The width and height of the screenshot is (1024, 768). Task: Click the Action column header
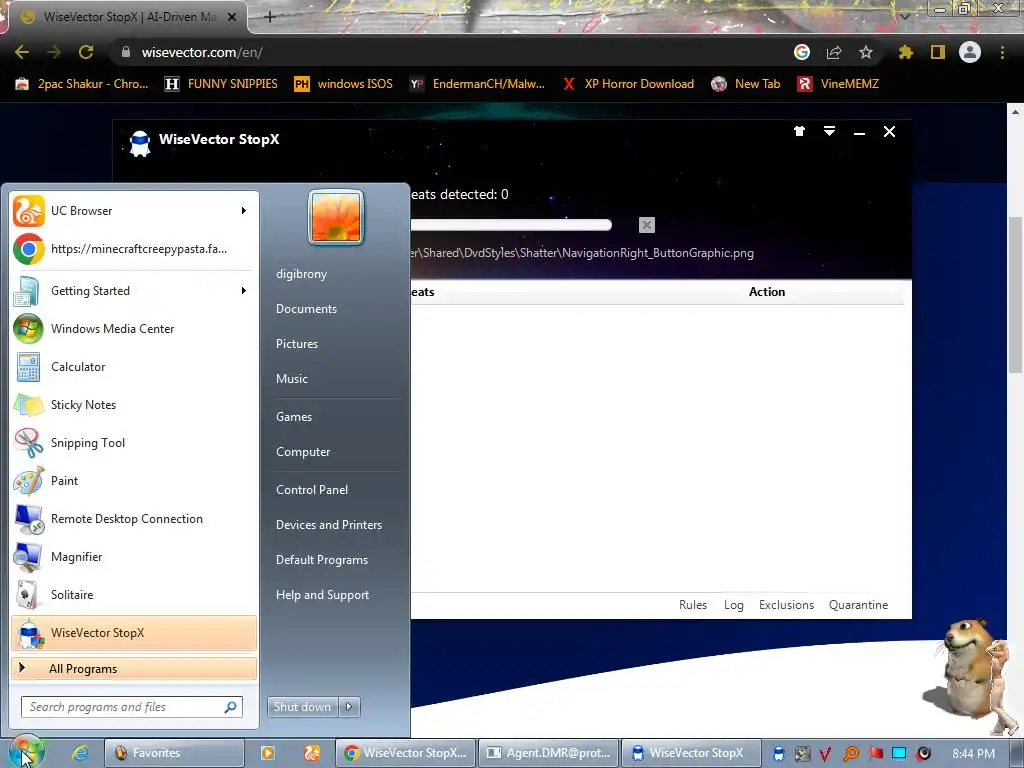pos(767,292)
